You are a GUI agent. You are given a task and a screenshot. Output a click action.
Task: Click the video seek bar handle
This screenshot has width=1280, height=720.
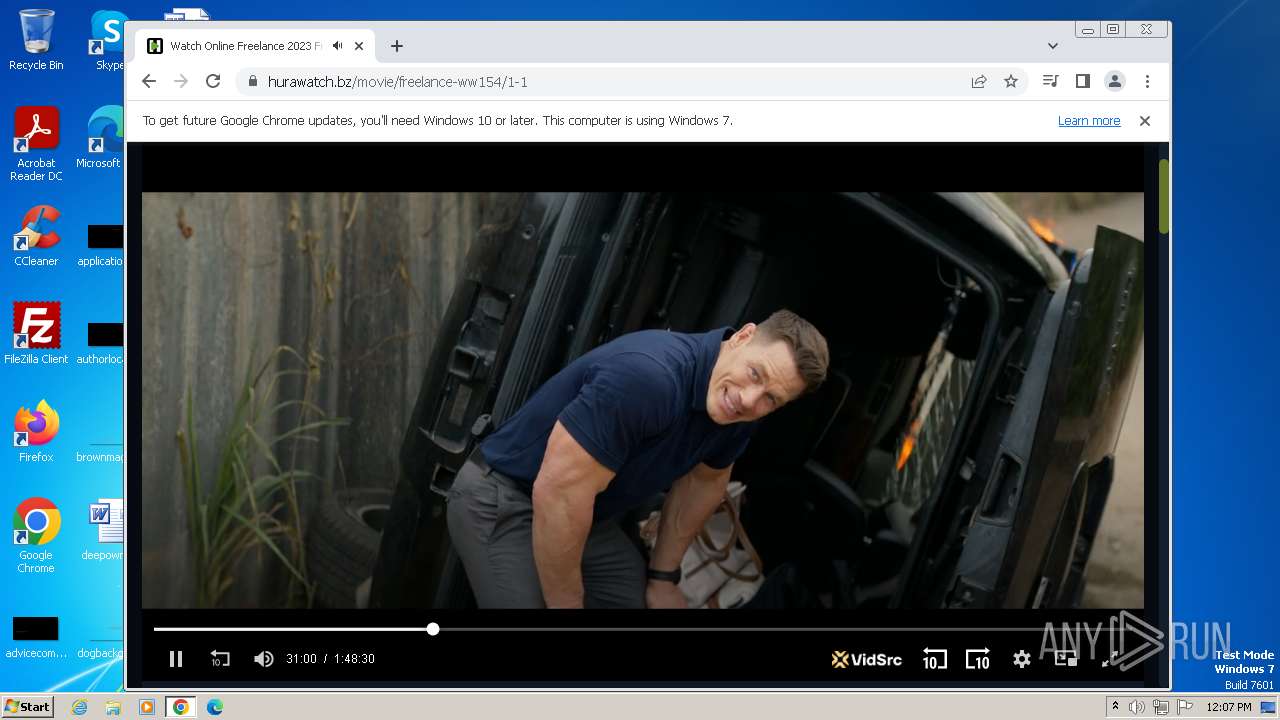433,629
